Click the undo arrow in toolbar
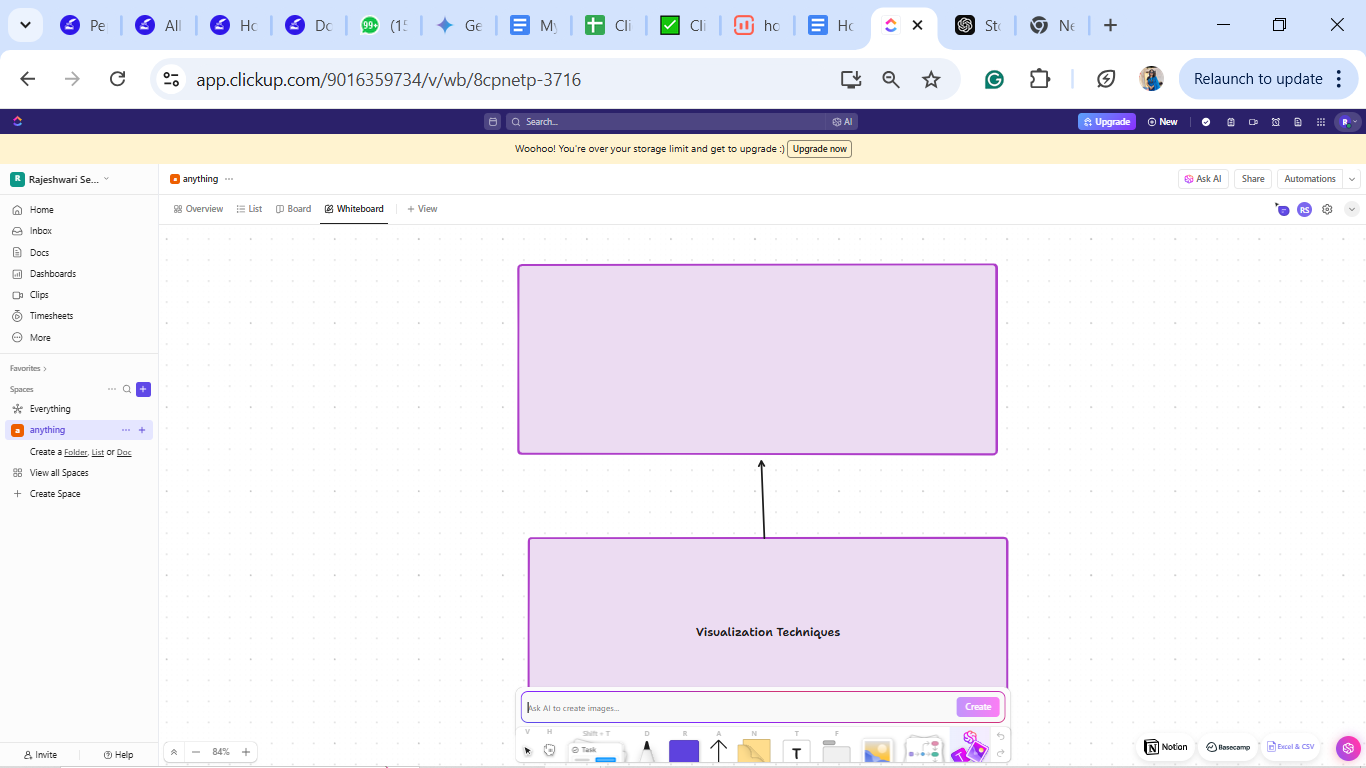The image size is (1366, 768). [x=1001, y=736]
